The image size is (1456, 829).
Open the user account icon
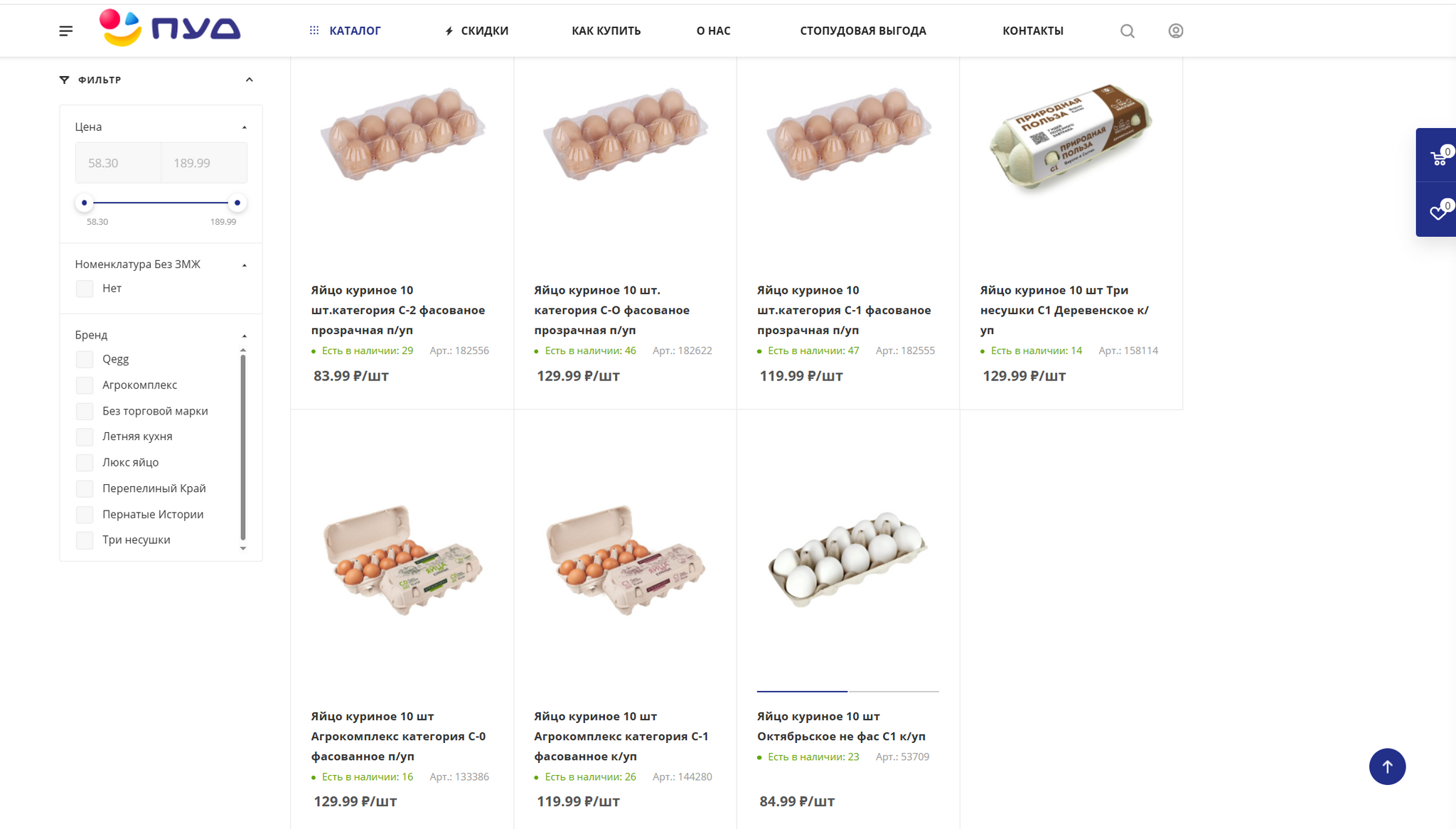click(1176, 31)
